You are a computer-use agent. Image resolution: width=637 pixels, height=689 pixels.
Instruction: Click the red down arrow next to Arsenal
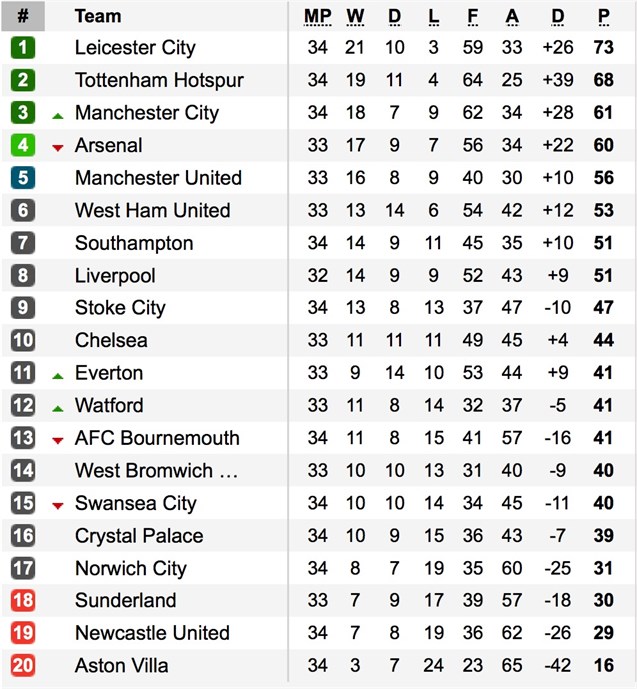pyautogui.click(x=58, y=148)
